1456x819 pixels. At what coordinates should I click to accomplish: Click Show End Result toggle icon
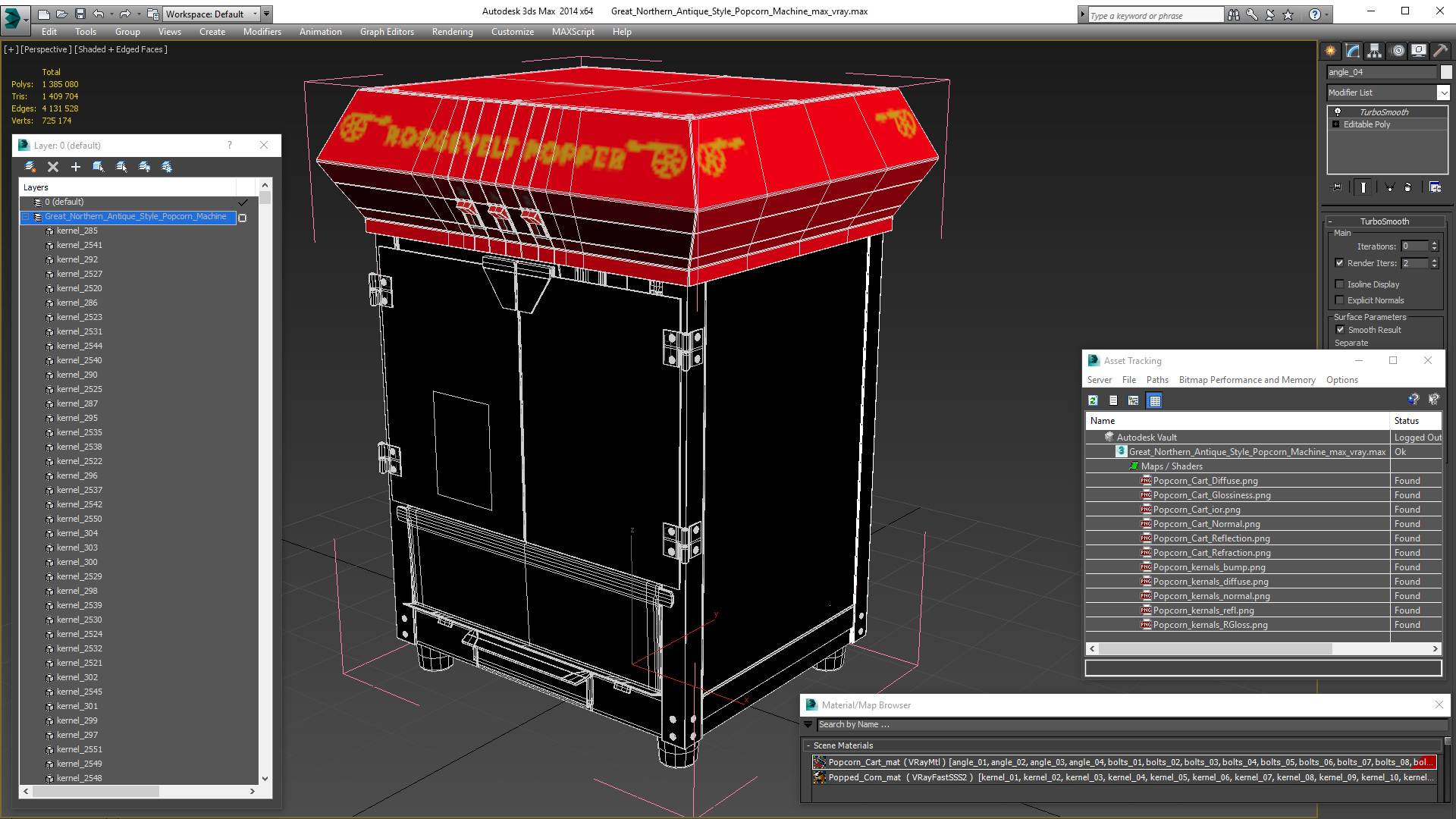(x=1363, y=187)
